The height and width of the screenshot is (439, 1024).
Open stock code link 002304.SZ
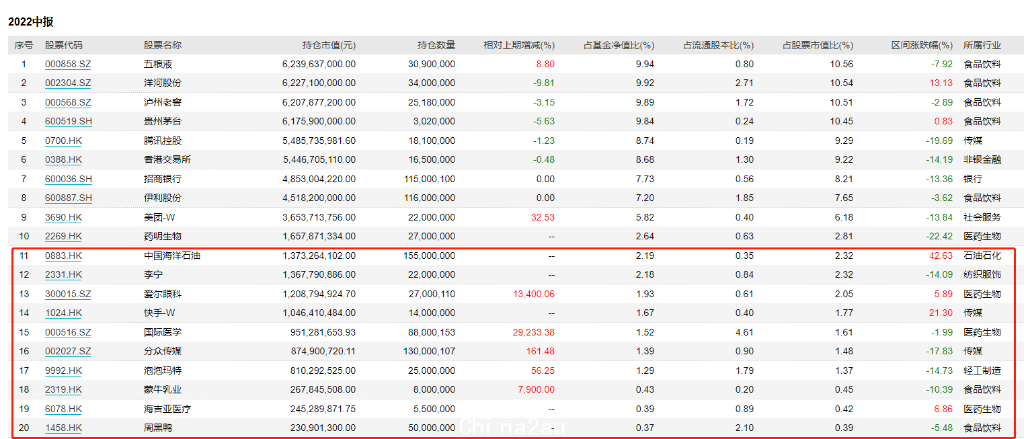point(68,83)
